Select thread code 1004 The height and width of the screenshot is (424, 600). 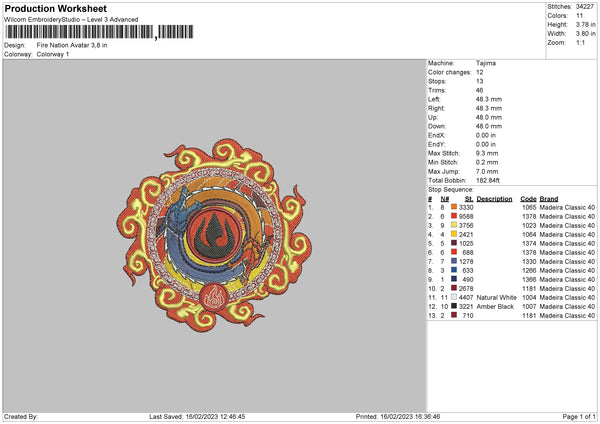pyautogui.click(x=529, y=297)
